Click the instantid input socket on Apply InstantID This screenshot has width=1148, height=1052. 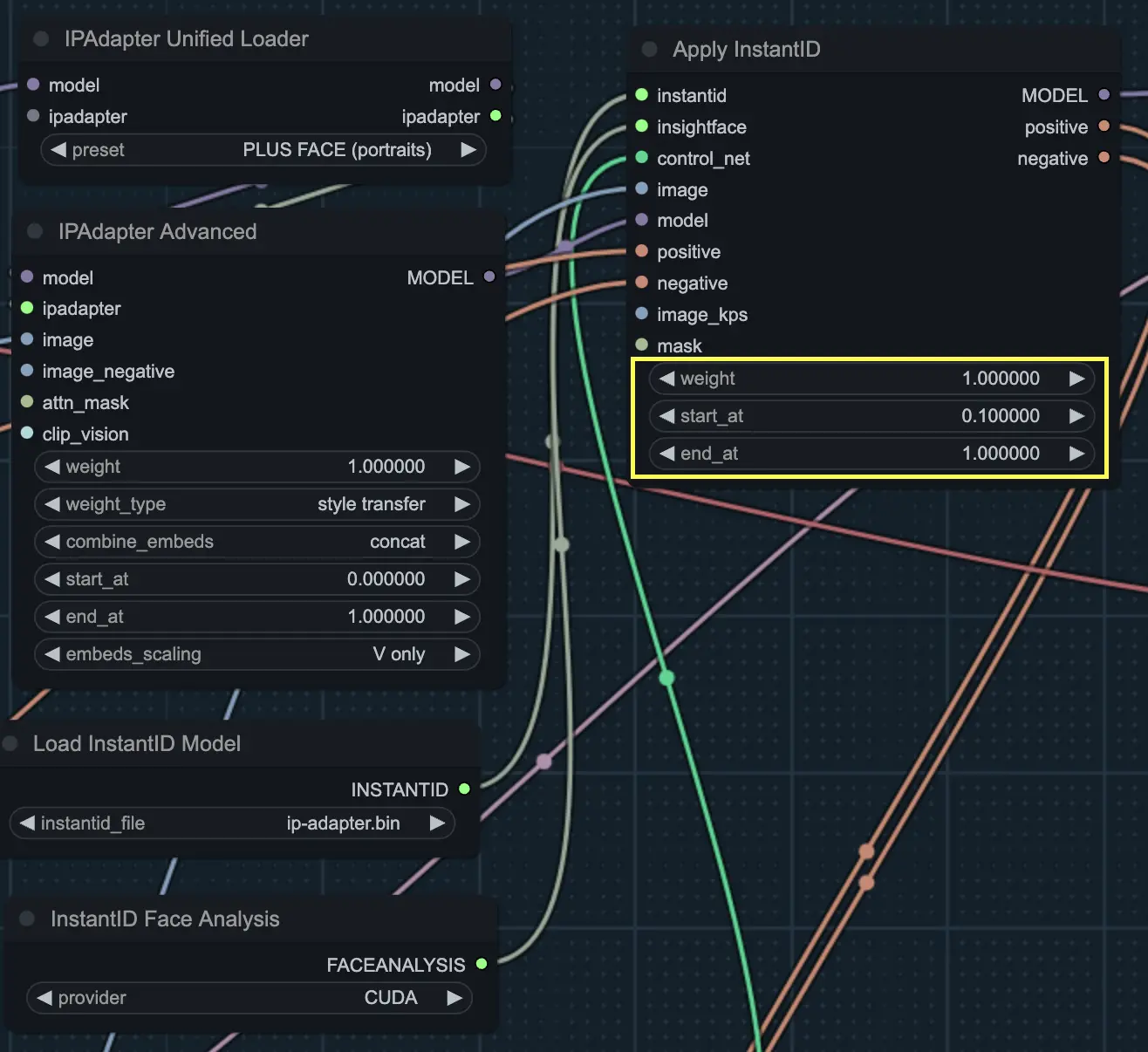642,94
